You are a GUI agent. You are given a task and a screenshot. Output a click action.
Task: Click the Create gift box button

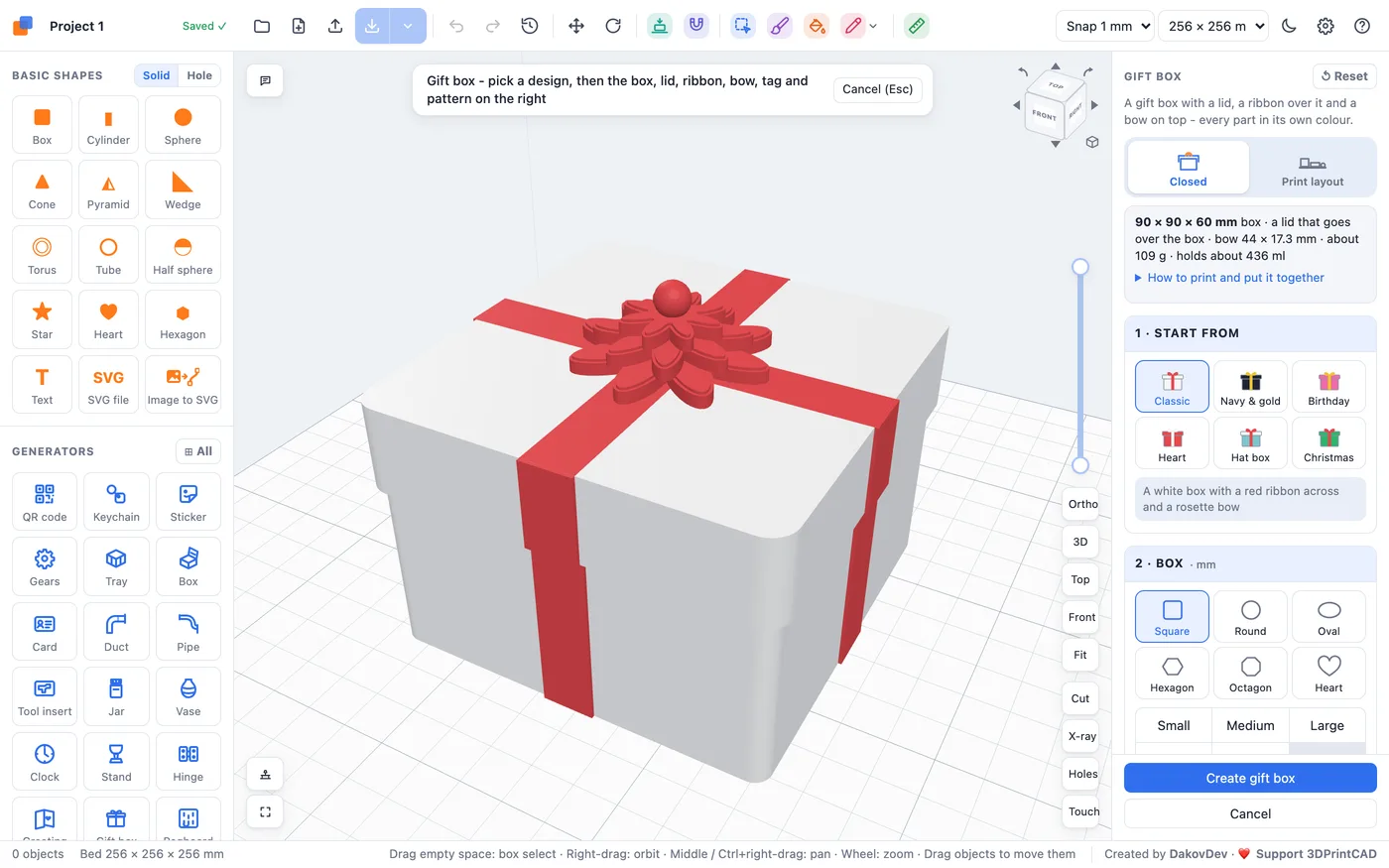point(1250,778)
